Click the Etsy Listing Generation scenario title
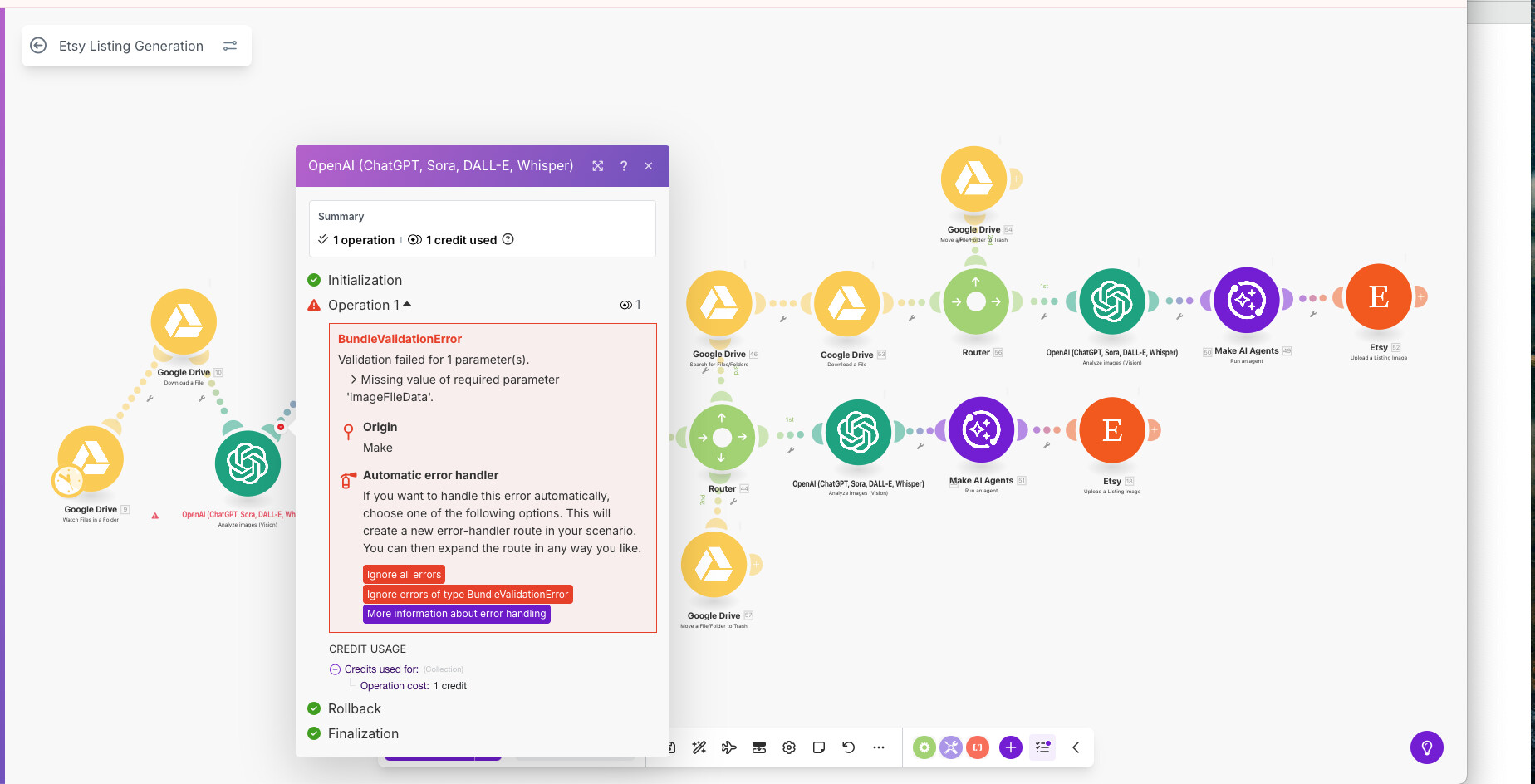Image resolution: width=1535 pixels, height=784 pixels. point(131,46)
